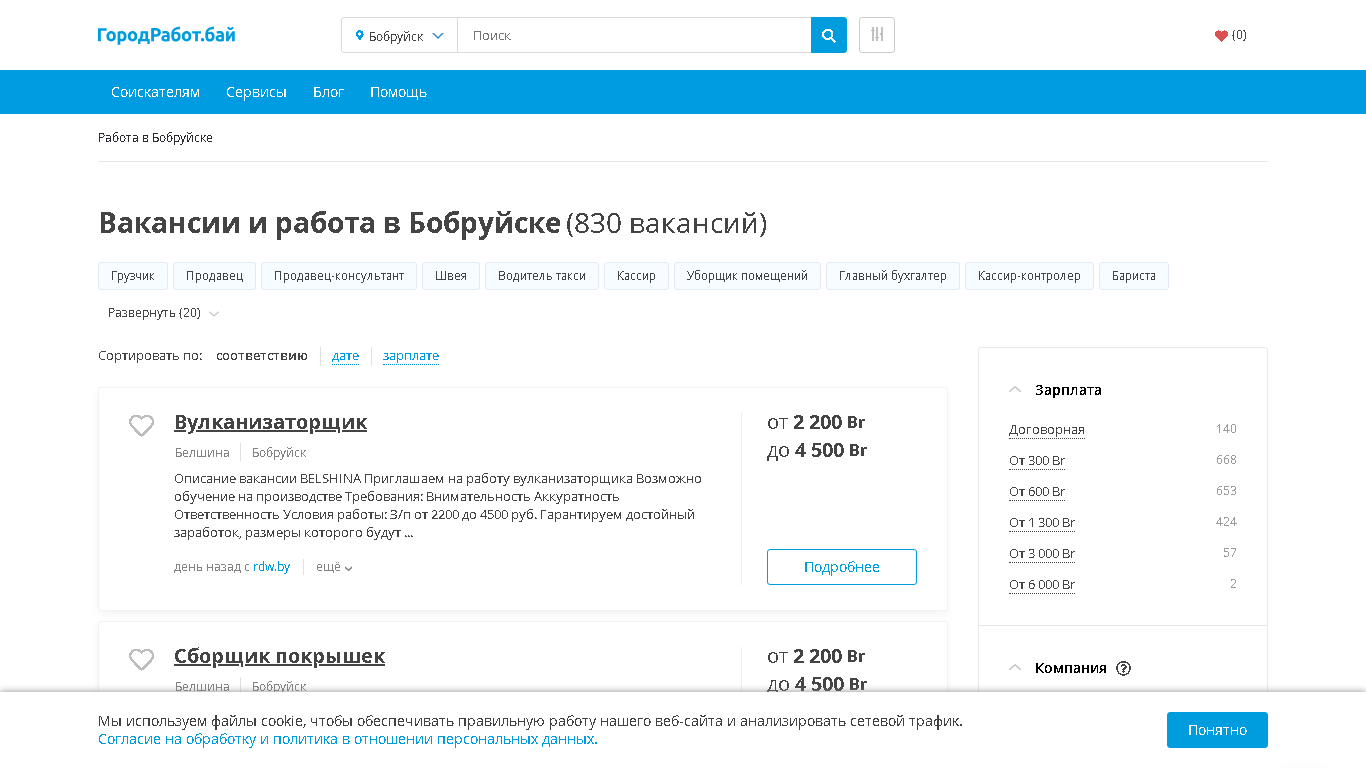Image resolution: width=1366 pixels, height=768 pixels.
Task: Open the Помощь menu item
Action: pyautogui.click(x=398, y=92)
